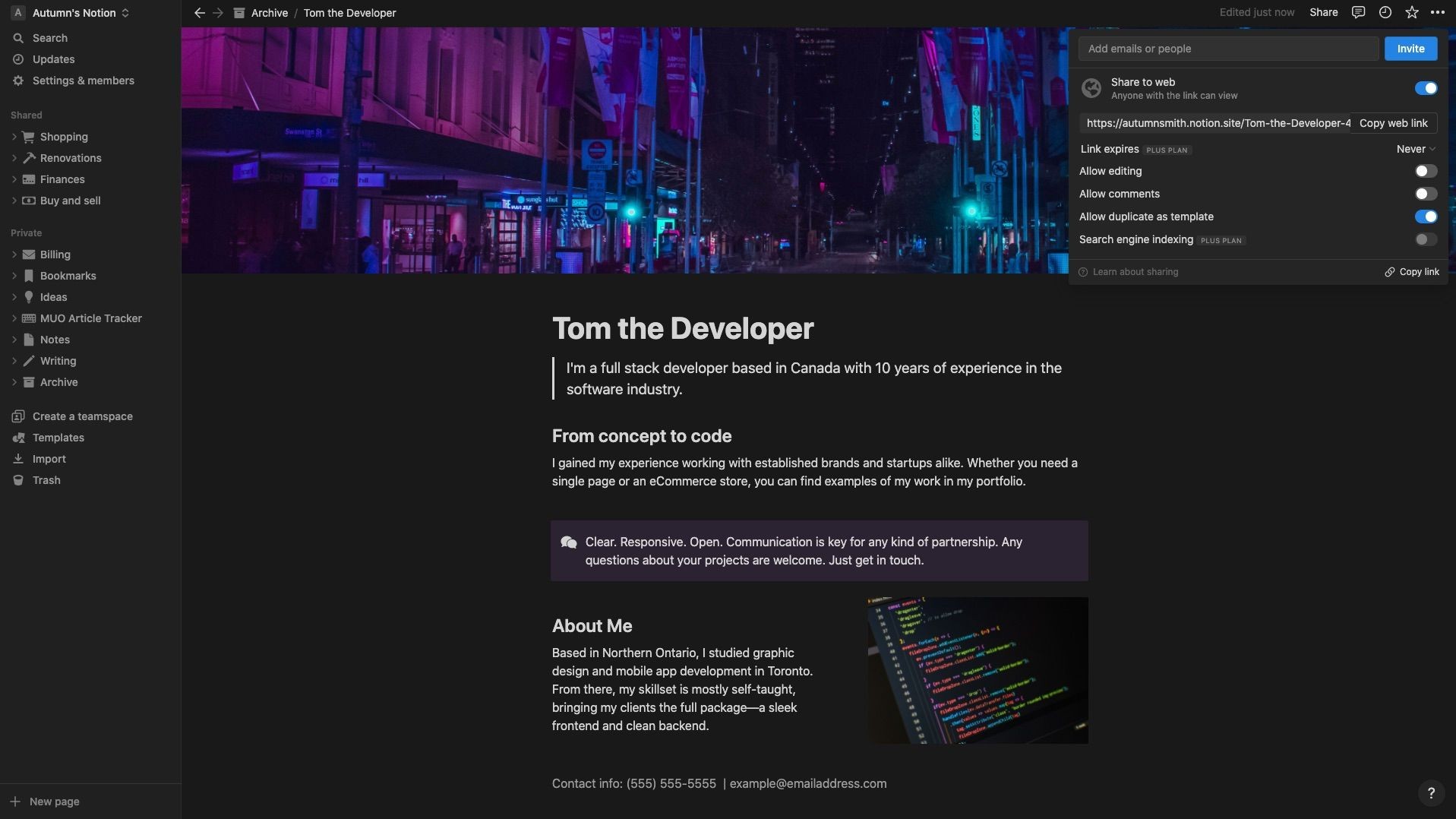Star this page as favorite
The height and width of the screenshot is (819, 1456).
[1411, 12]
